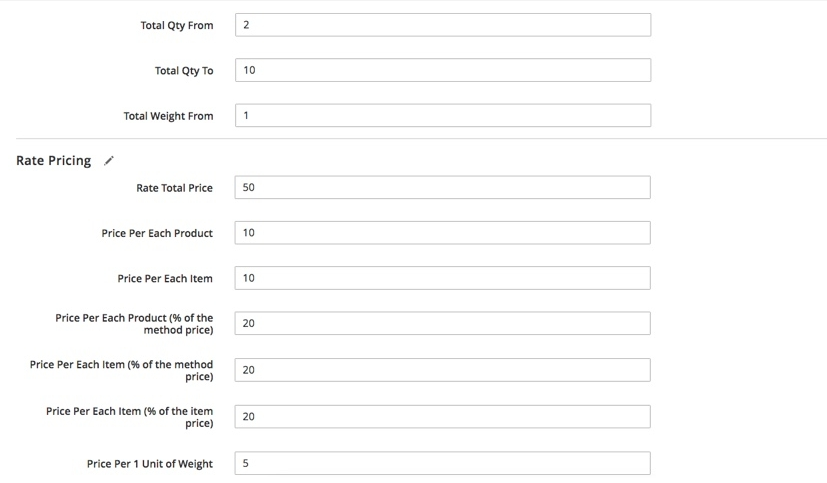The height and width of the screenshot is (483, 827).
Task: Focus Price Per Each Product percent of method input
Action: [443, 323]
